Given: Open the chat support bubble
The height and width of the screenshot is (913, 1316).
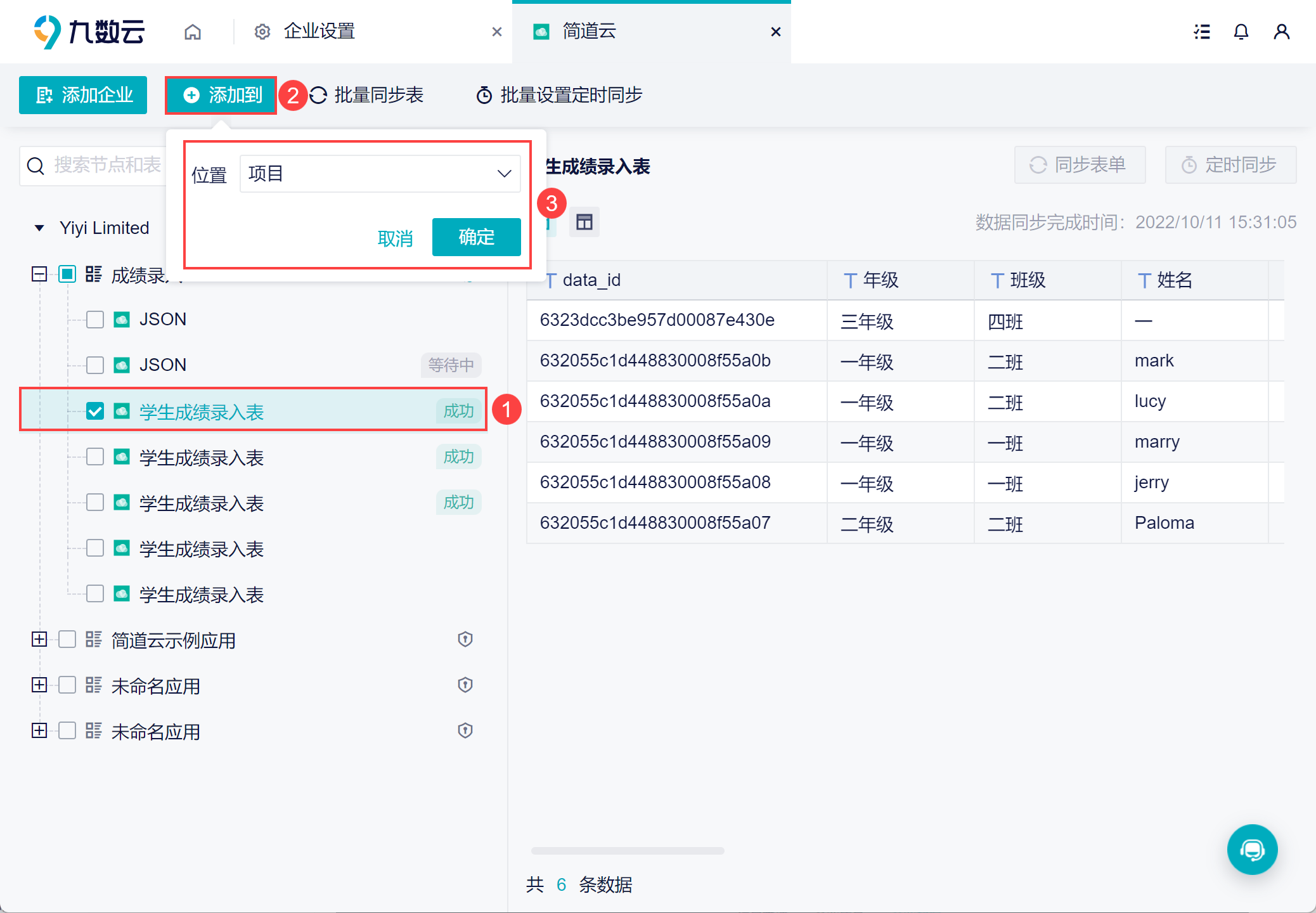Looking at the screenshot, I should point(1252,849).
